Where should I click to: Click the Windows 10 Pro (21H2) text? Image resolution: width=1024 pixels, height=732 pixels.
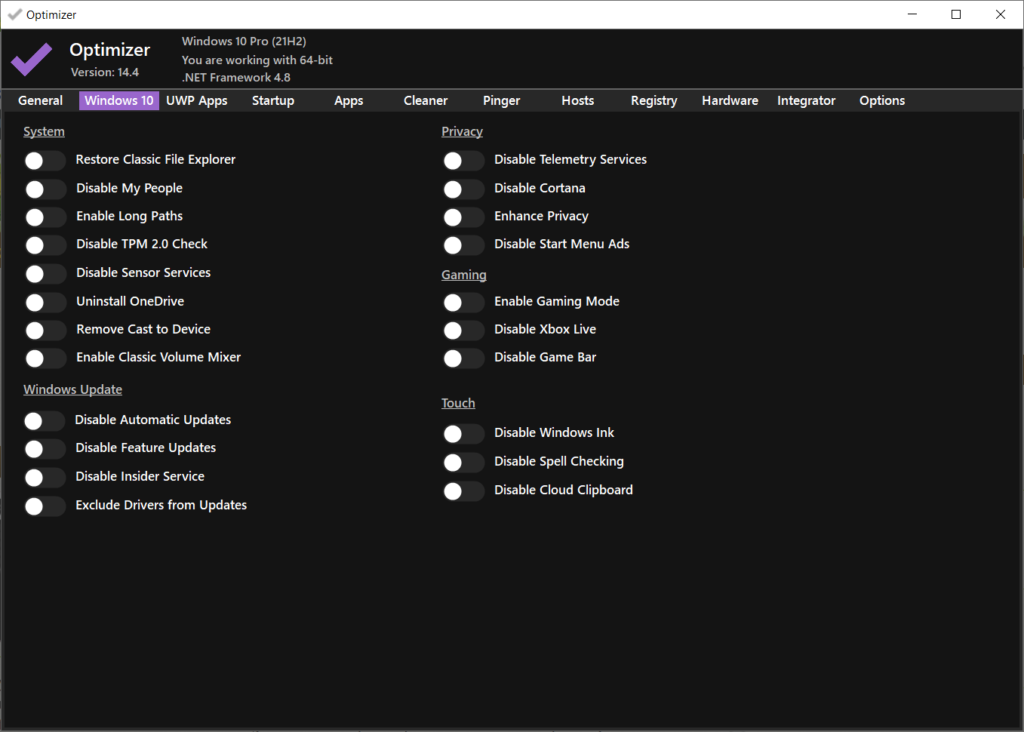(x=244, y=41)
